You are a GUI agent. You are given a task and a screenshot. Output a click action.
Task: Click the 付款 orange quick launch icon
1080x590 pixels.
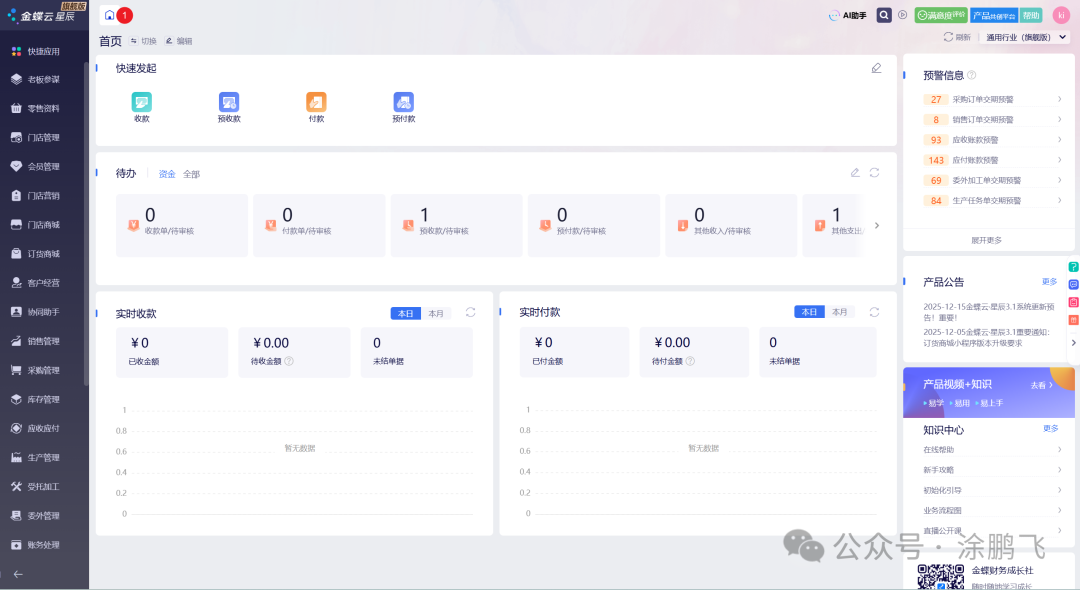[x=316, y=102]
